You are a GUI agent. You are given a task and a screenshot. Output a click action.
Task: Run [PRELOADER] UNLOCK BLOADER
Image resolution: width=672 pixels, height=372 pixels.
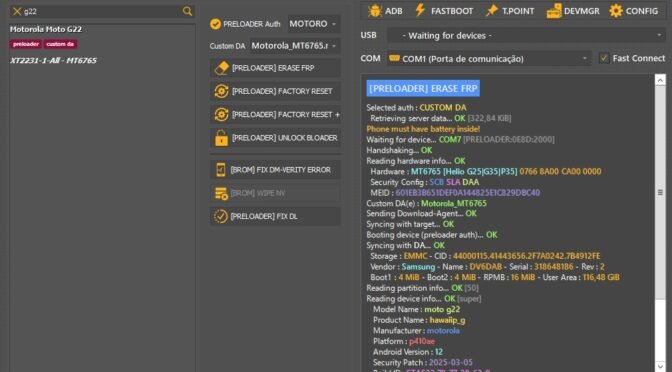(276, 138)
